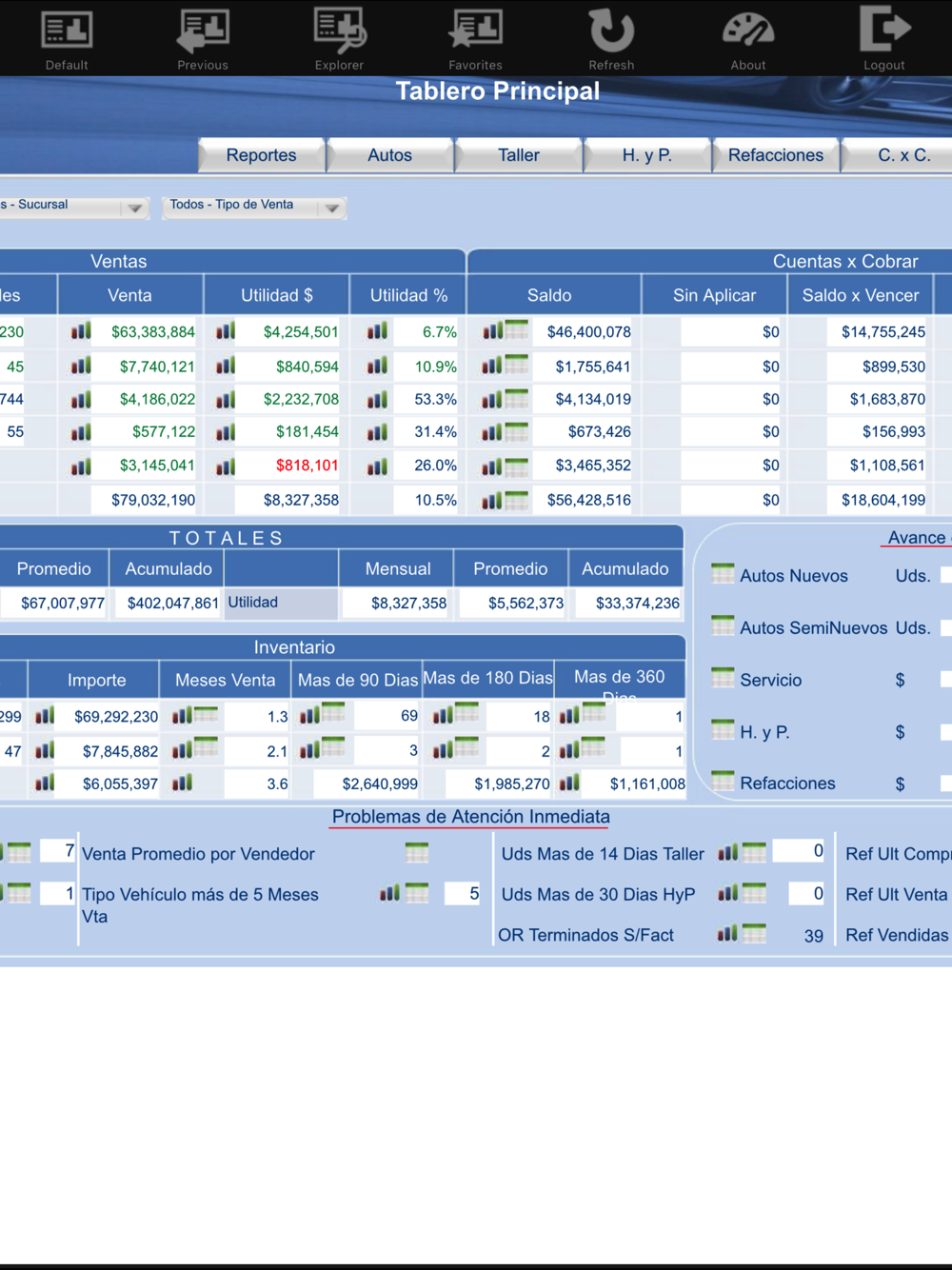Click the Venta column header
The width and height of the screenshot is (952, 1270).
point(130,295)
